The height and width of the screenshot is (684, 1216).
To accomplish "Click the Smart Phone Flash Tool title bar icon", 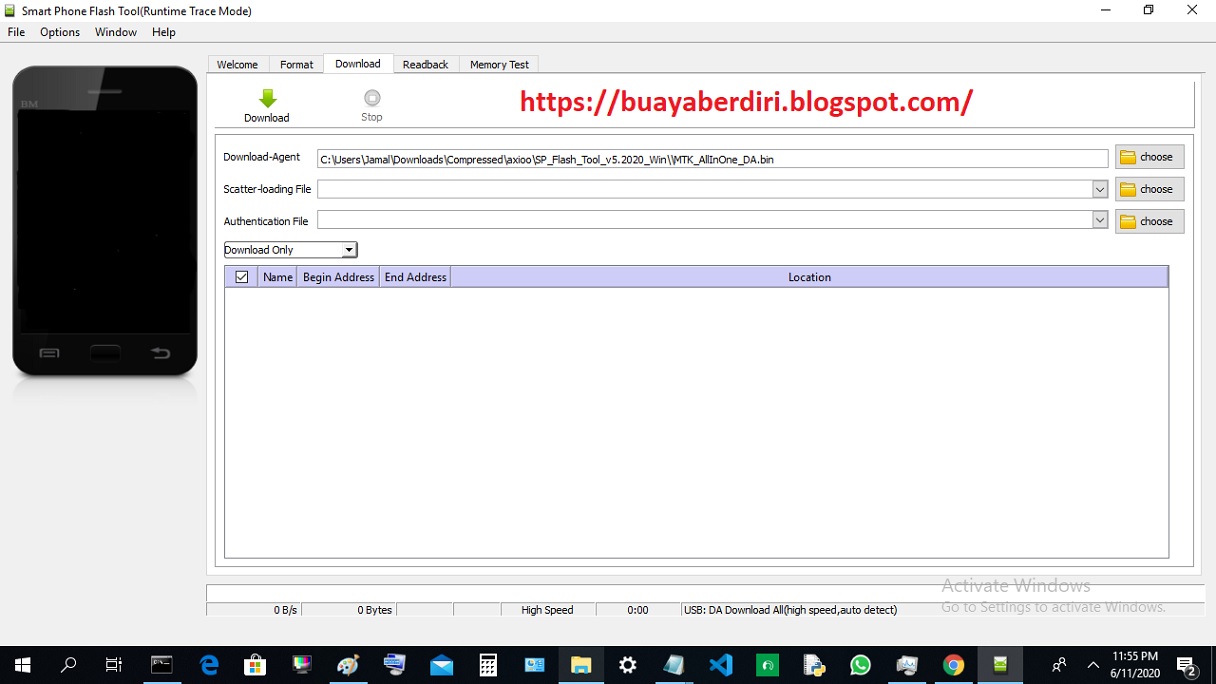I will coord(9,10).
